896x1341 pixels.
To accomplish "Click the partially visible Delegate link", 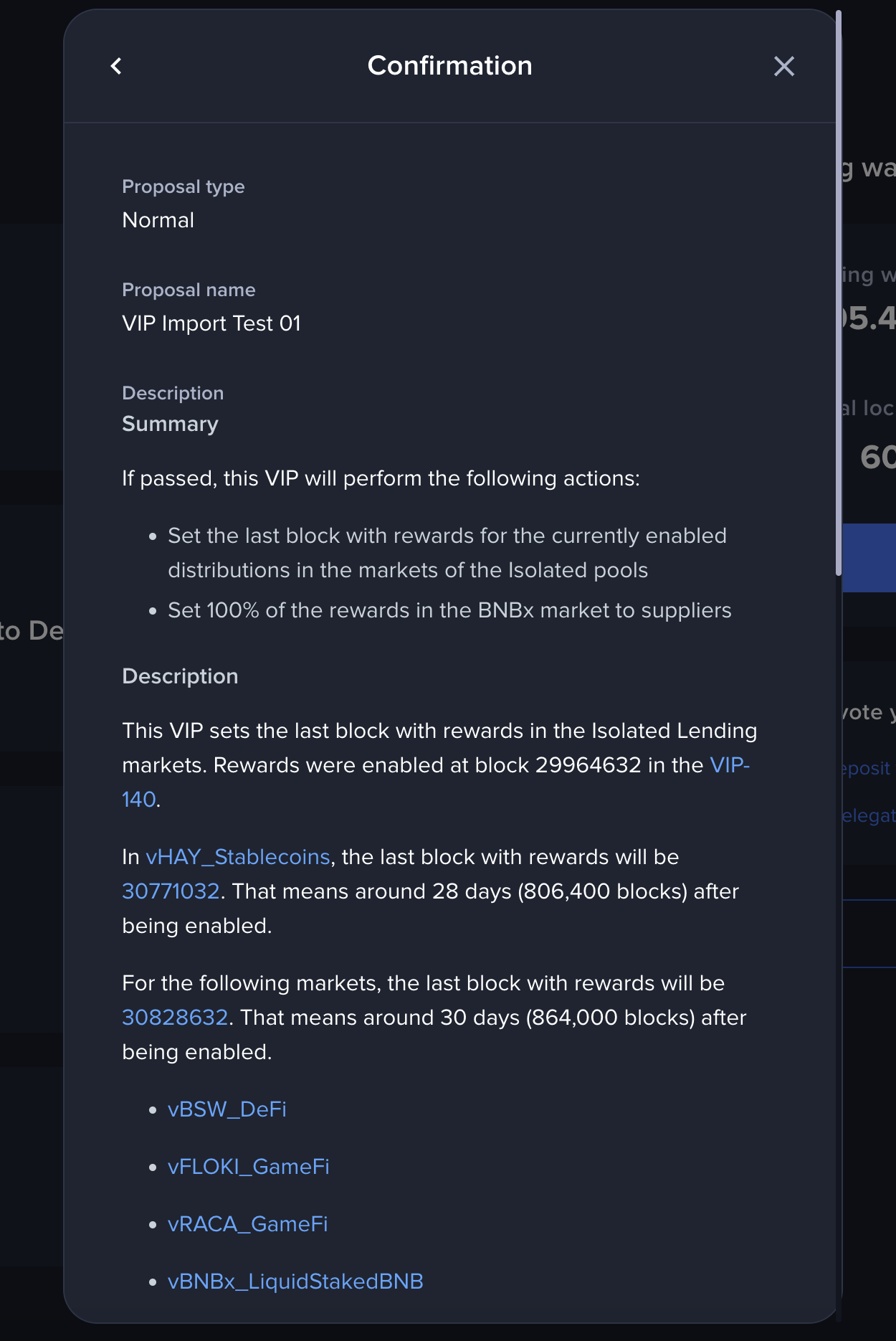I will 869,815.
